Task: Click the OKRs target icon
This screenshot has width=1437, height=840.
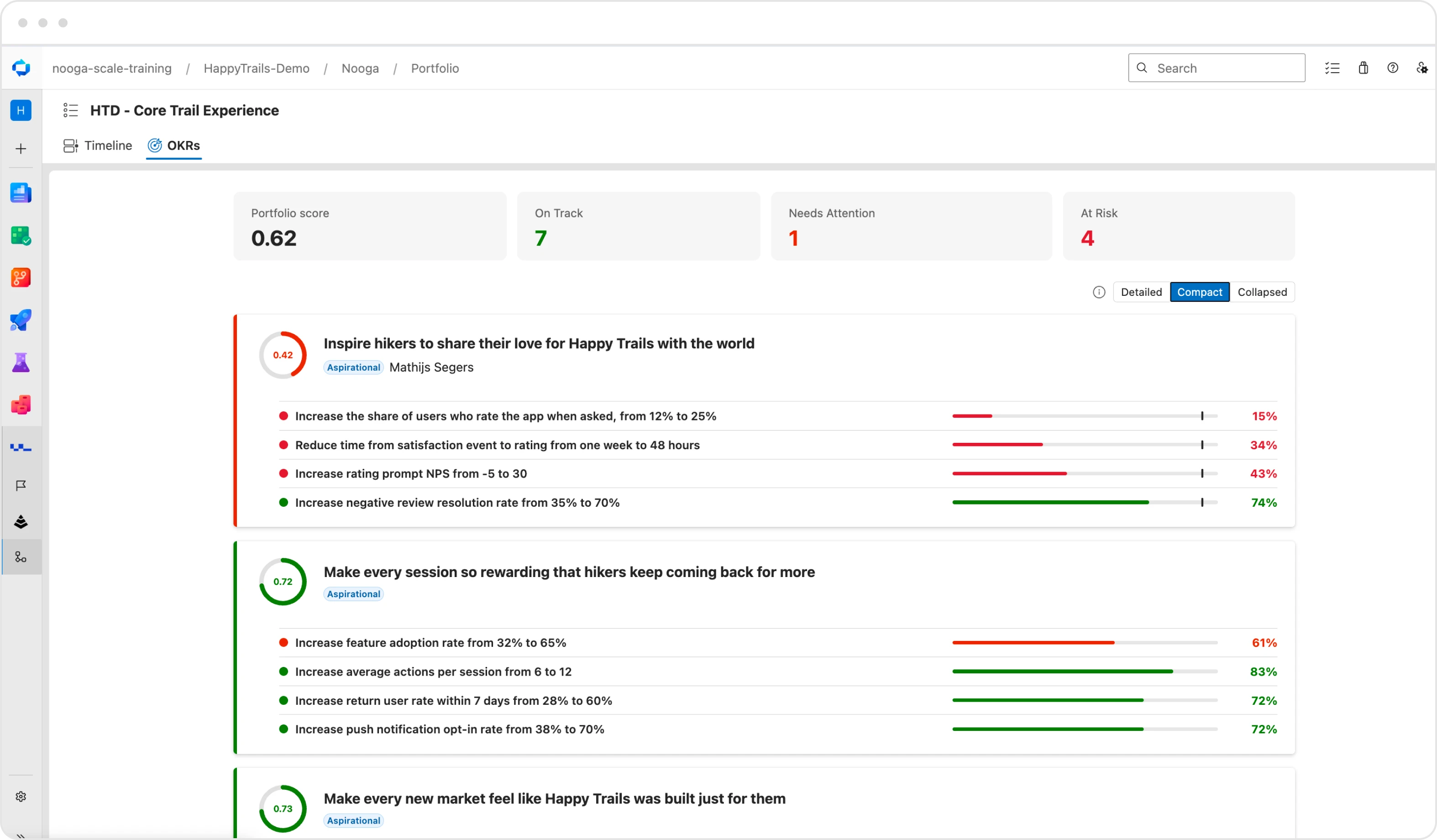Action: point(155,146)
